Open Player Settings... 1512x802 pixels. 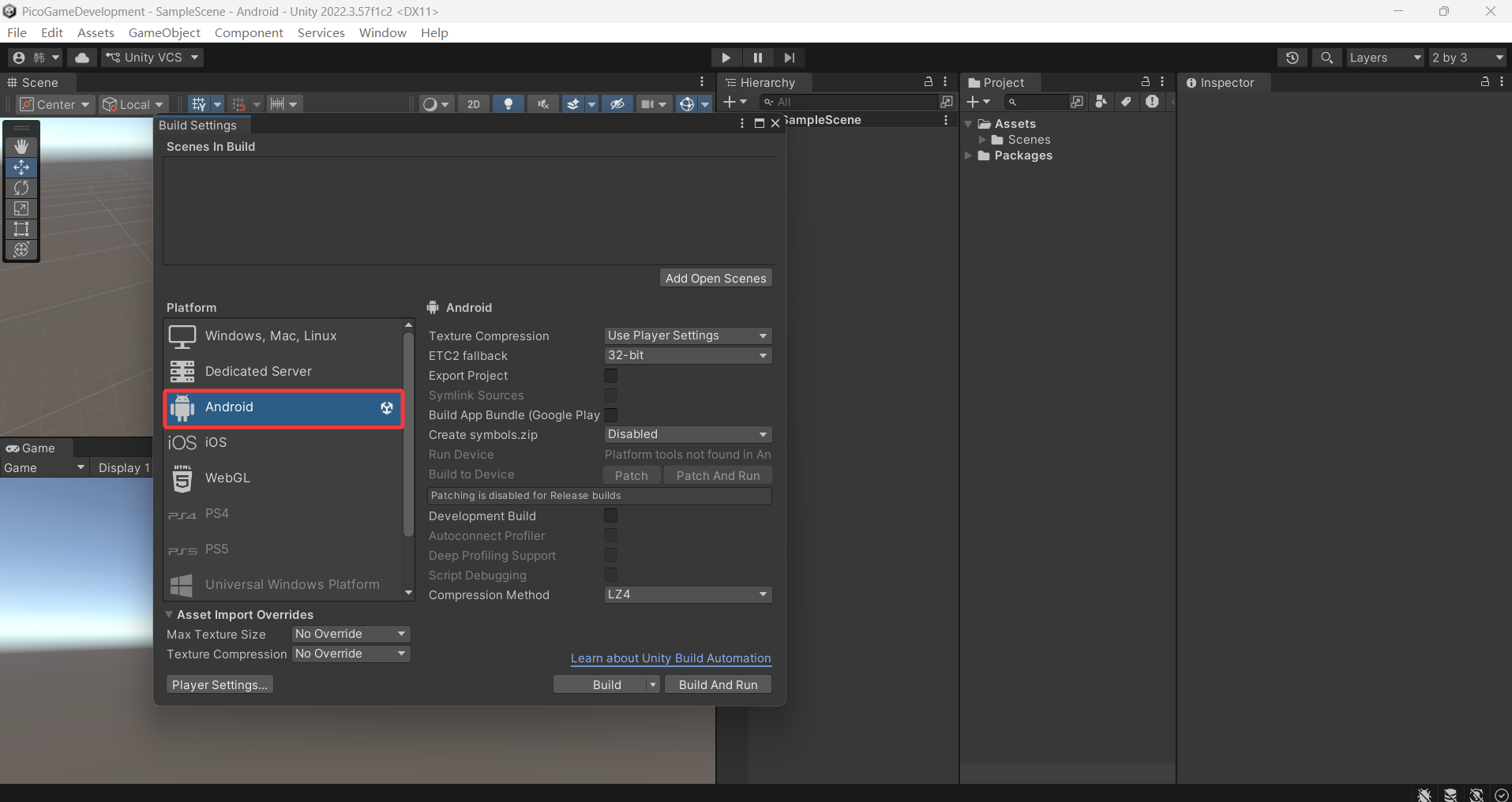coord(219,685)
